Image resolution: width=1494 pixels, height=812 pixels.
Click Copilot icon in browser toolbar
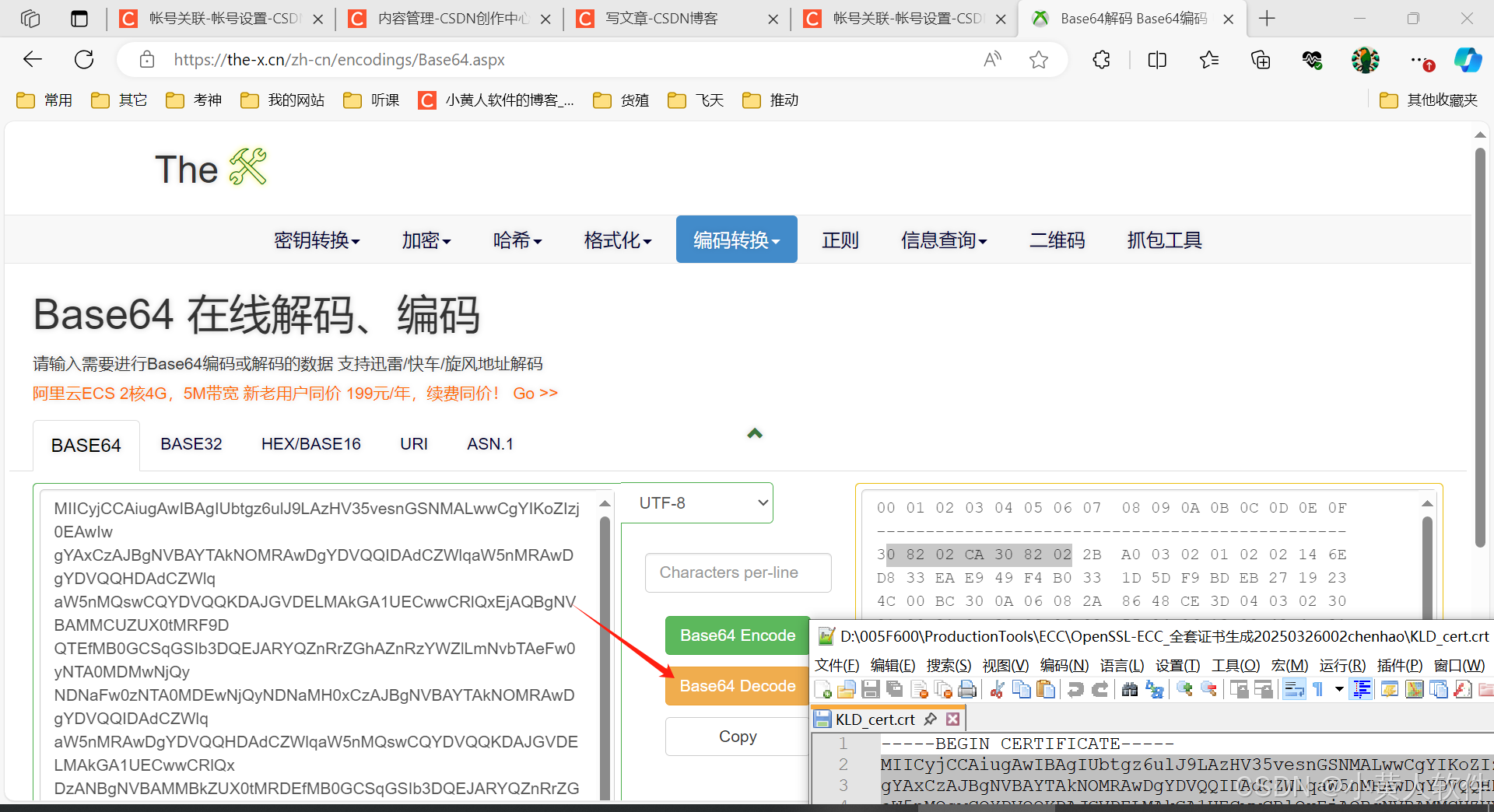pos(1468,59)
